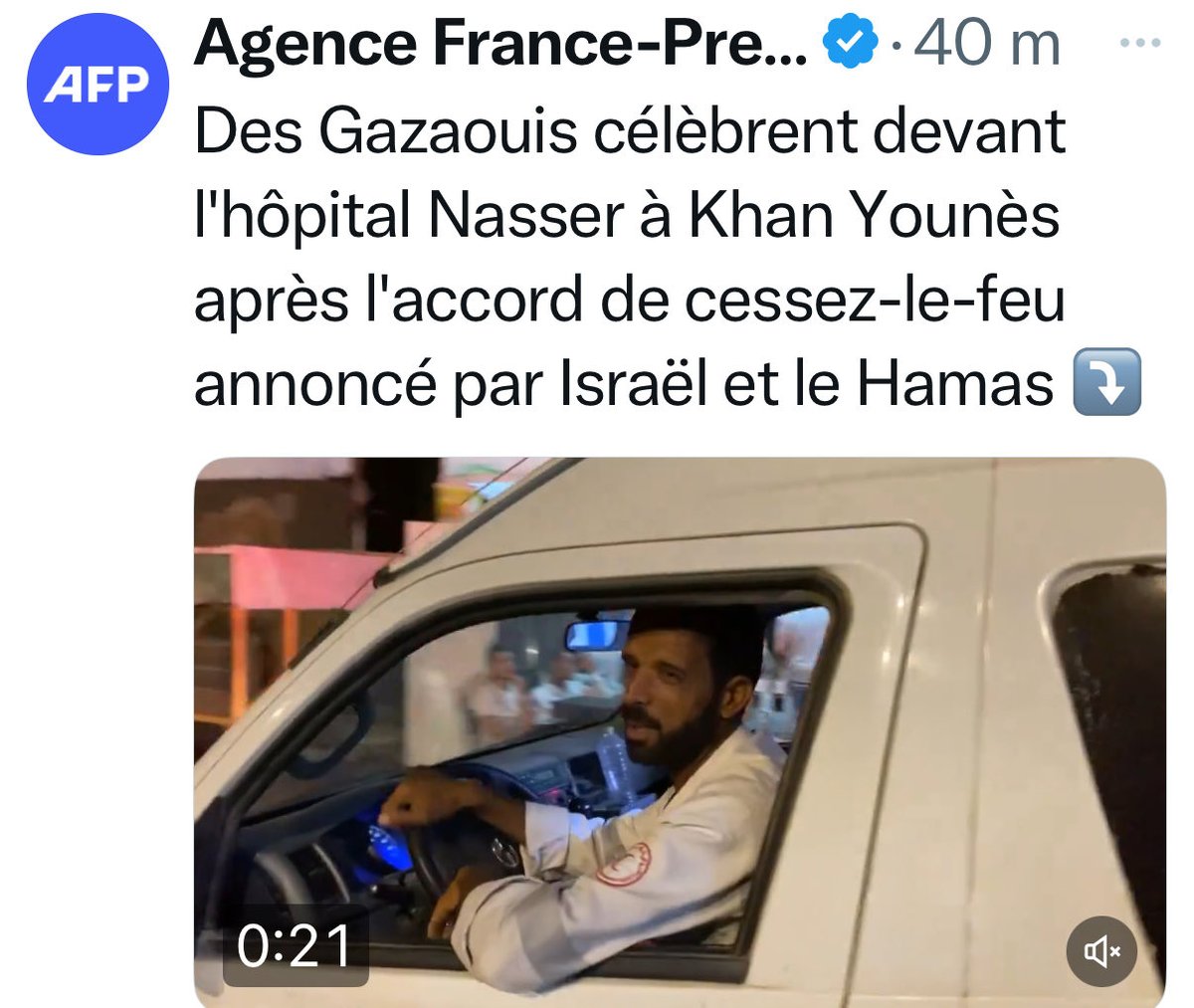Viewport: 1194px width, 1008px height.
Task: Click the red crescent emblem on driver's sleeve
Action: pyautogui.click(x=623, y=864)
